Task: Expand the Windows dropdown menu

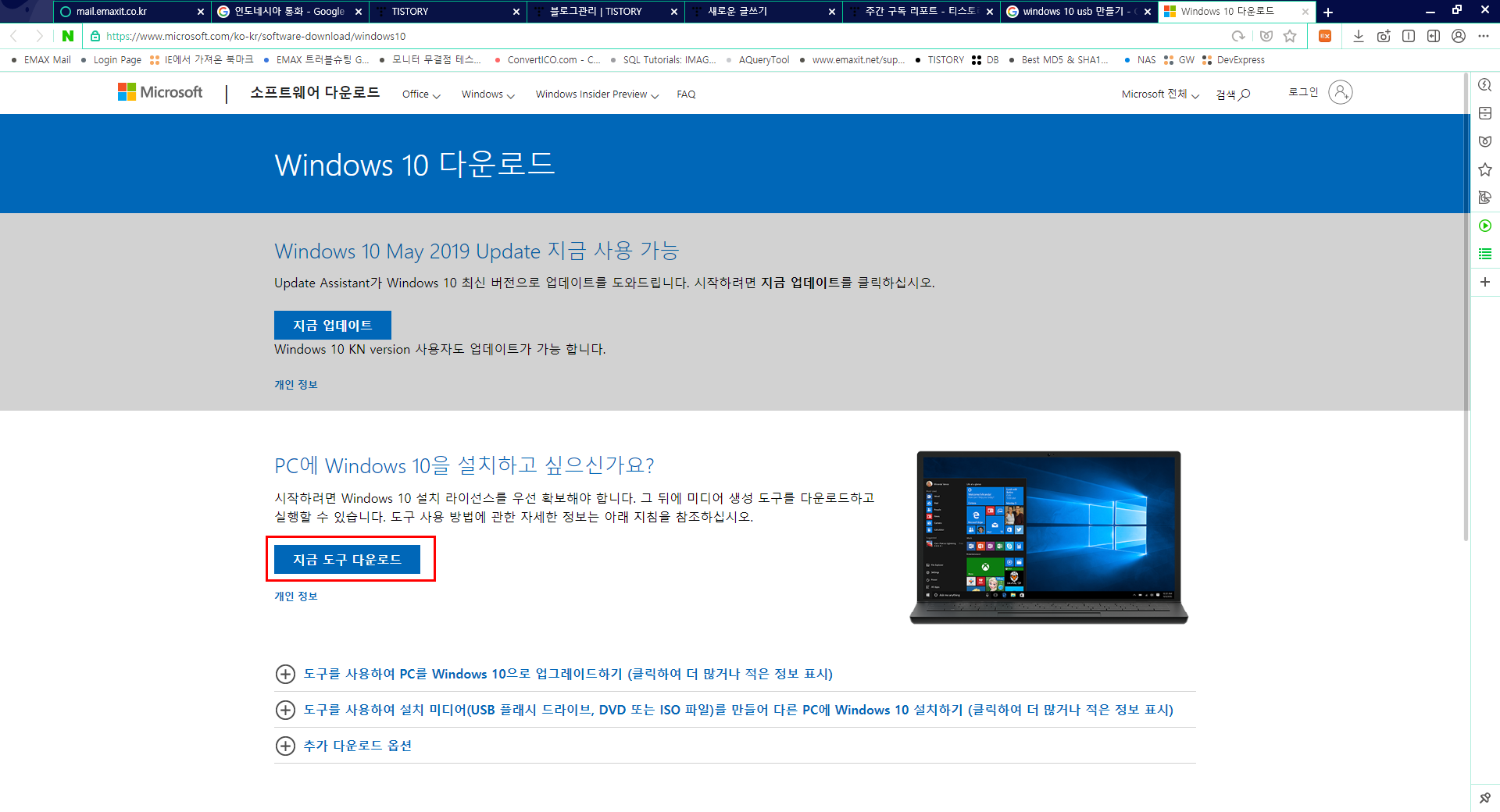Action: point(487,94)
